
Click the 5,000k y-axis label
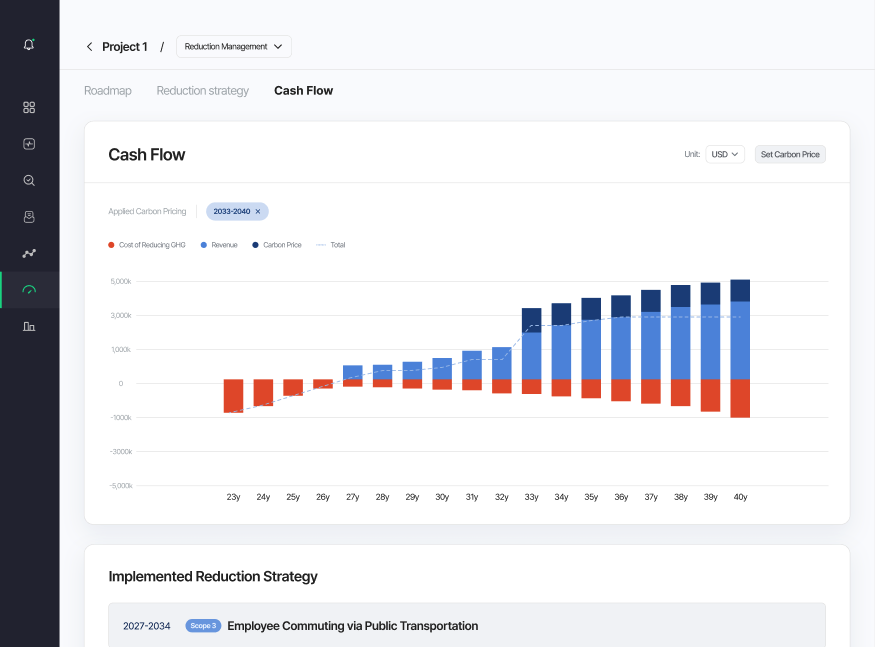(x=121, y=281)
